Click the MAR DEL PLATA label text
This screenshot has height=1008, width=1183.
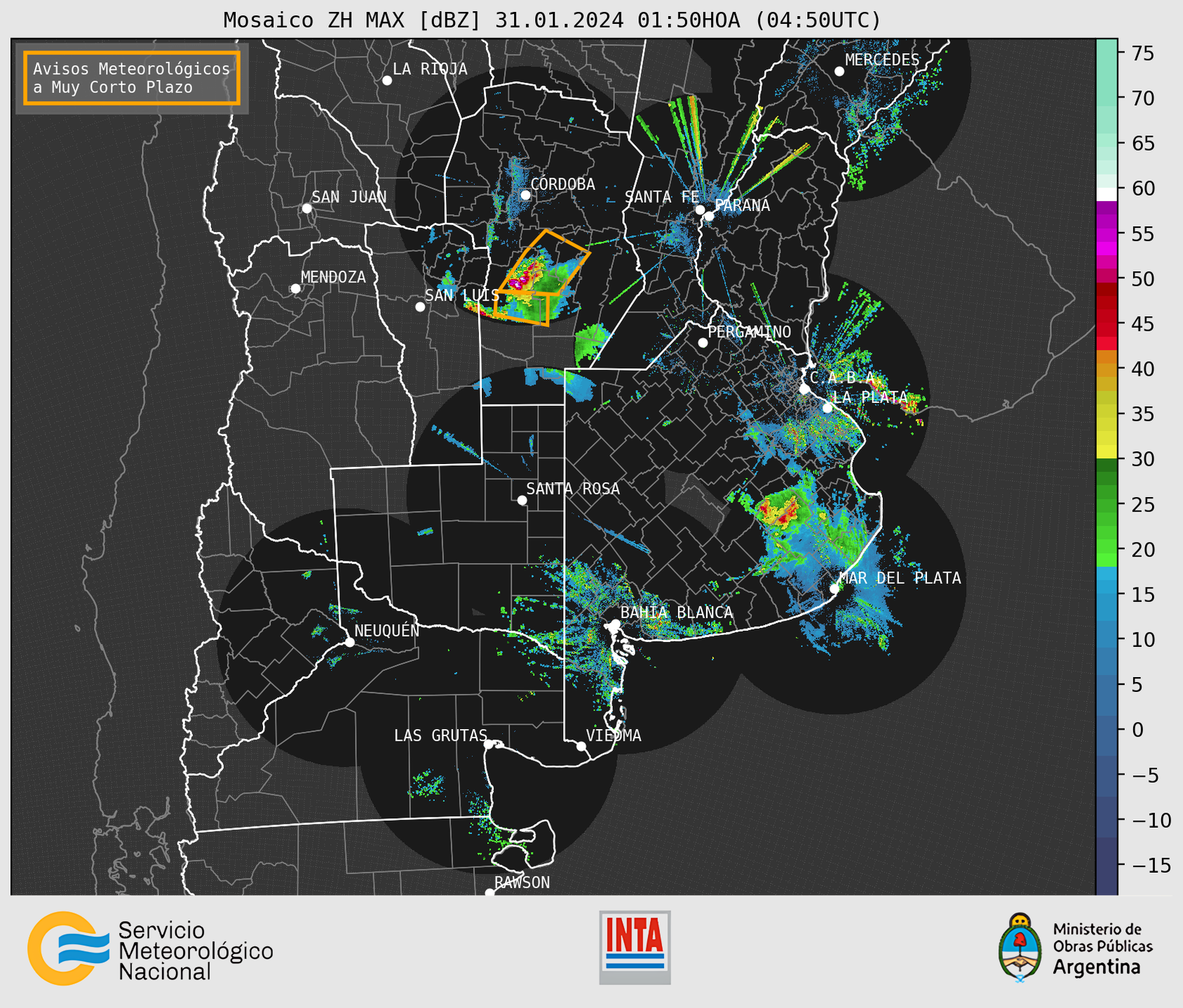(900, 578)
